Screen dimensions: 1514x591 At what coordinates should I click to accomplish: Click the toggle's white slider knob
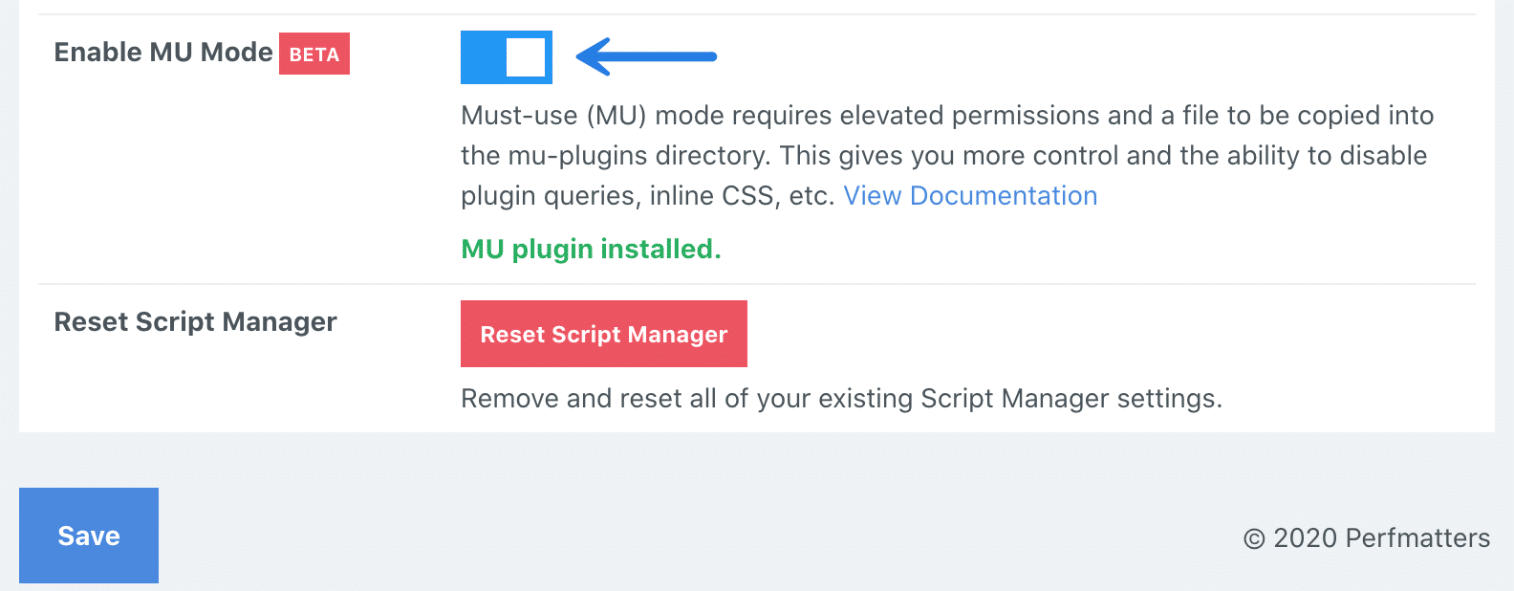523,57
